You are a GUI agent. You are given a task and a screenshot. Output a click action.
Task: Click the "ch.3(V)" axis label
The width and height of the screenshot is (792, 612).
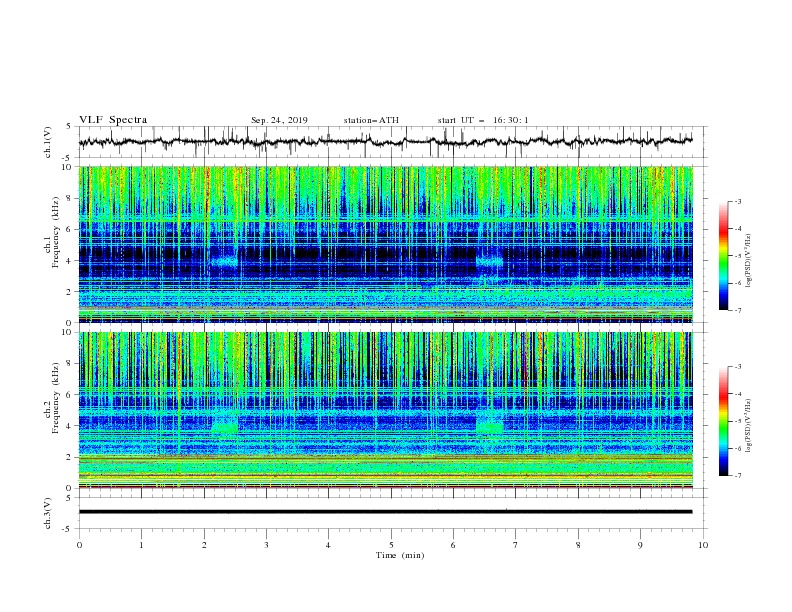pyautogui.click(x=48, y=513)
